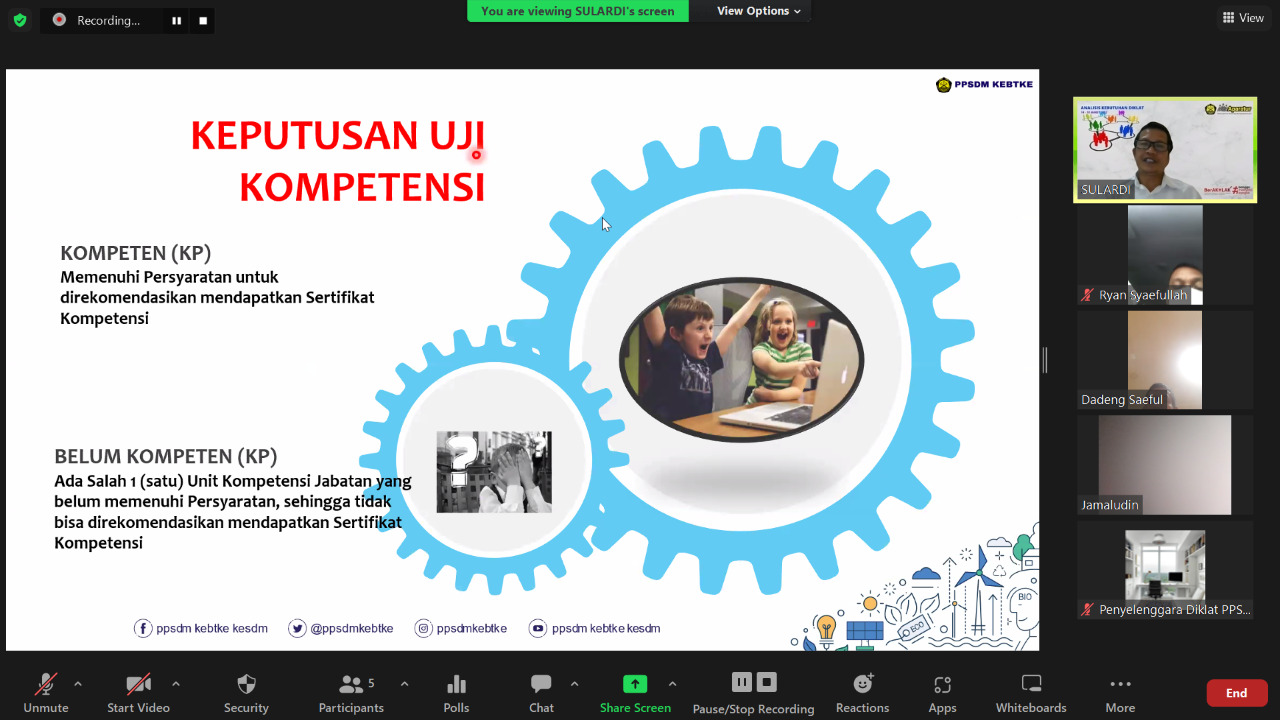Expand audio options arrow next to Unmute
The height and width of the screenshot is (720, 1280).
78,684
